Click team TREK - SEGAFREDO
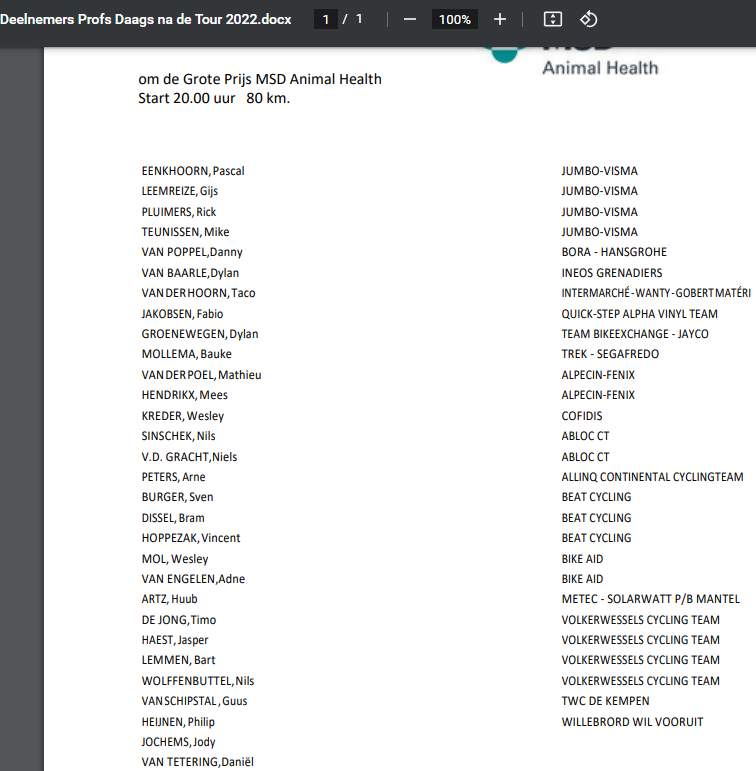The image size is (756, 771). click(610, 354)
